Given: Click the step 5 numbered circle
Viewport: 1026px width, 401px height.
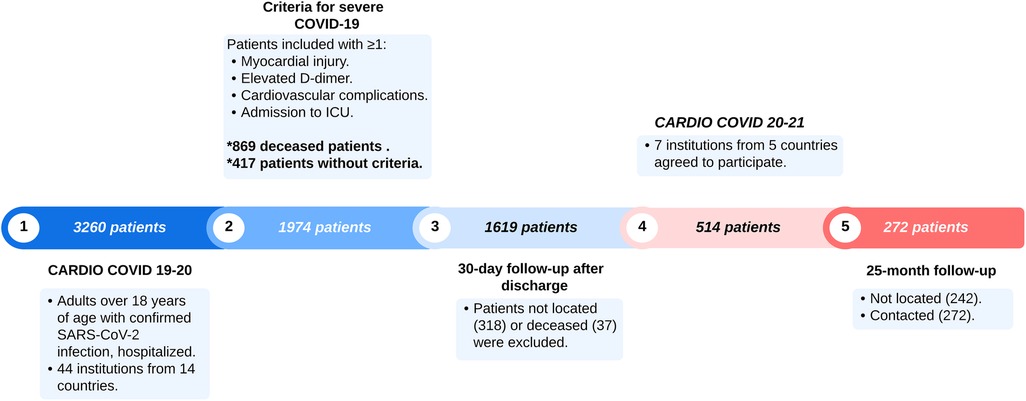Looking at the screenshot, I should click(845, 227).
